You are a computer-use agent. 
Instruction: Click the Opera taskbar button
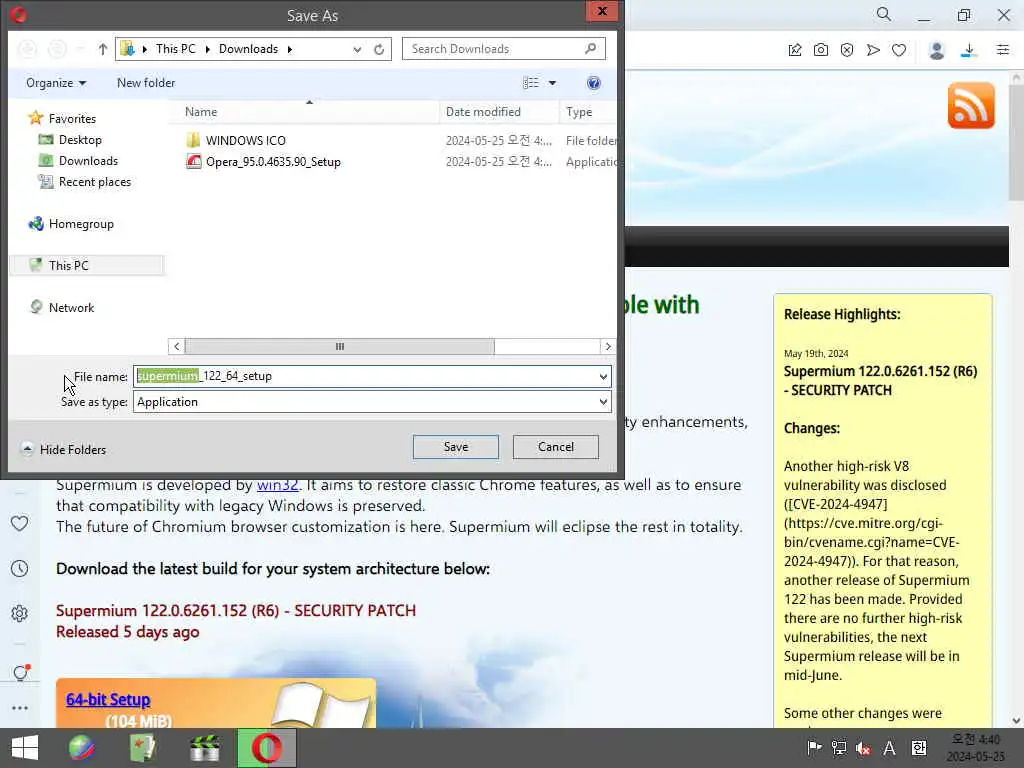coord(266,748)
